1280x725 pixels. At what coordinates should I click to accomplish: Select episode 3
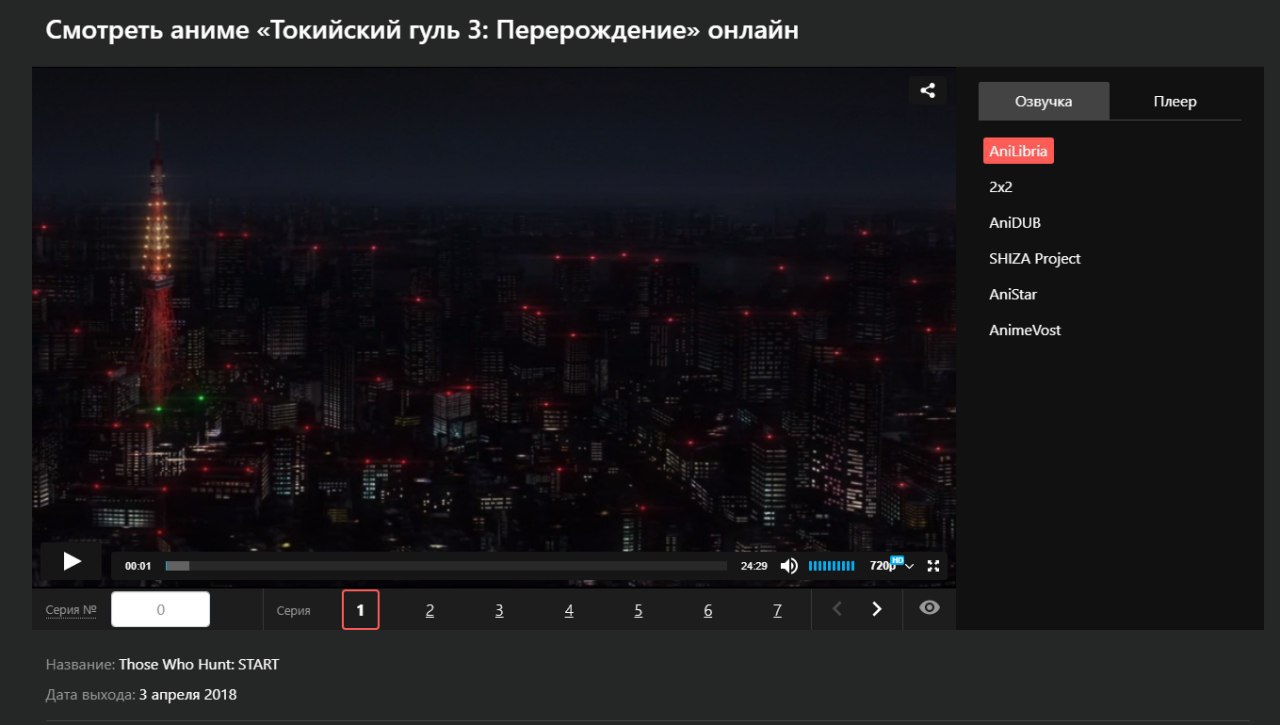point(499,610)
